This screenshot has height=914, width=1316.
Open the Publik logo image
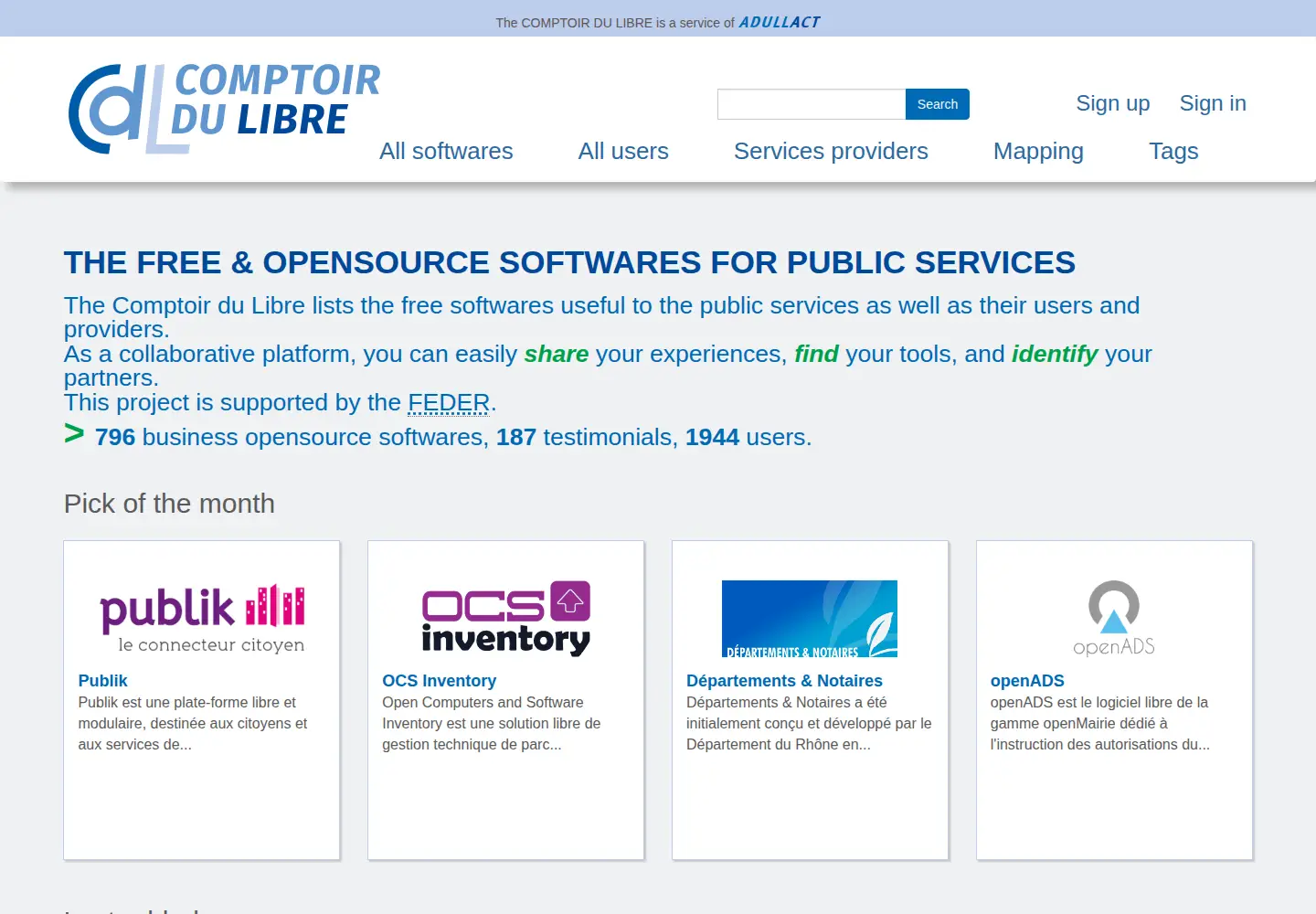(x=202, y=619)
